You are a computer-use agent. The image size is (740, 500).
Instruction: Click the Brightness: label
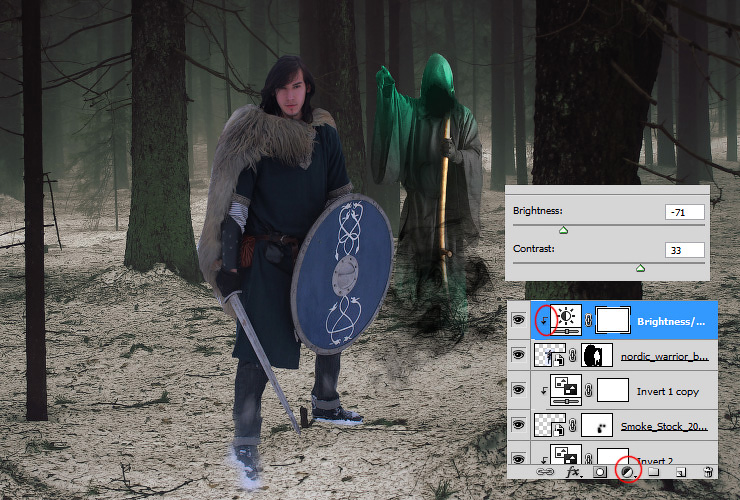coord(538,211)
